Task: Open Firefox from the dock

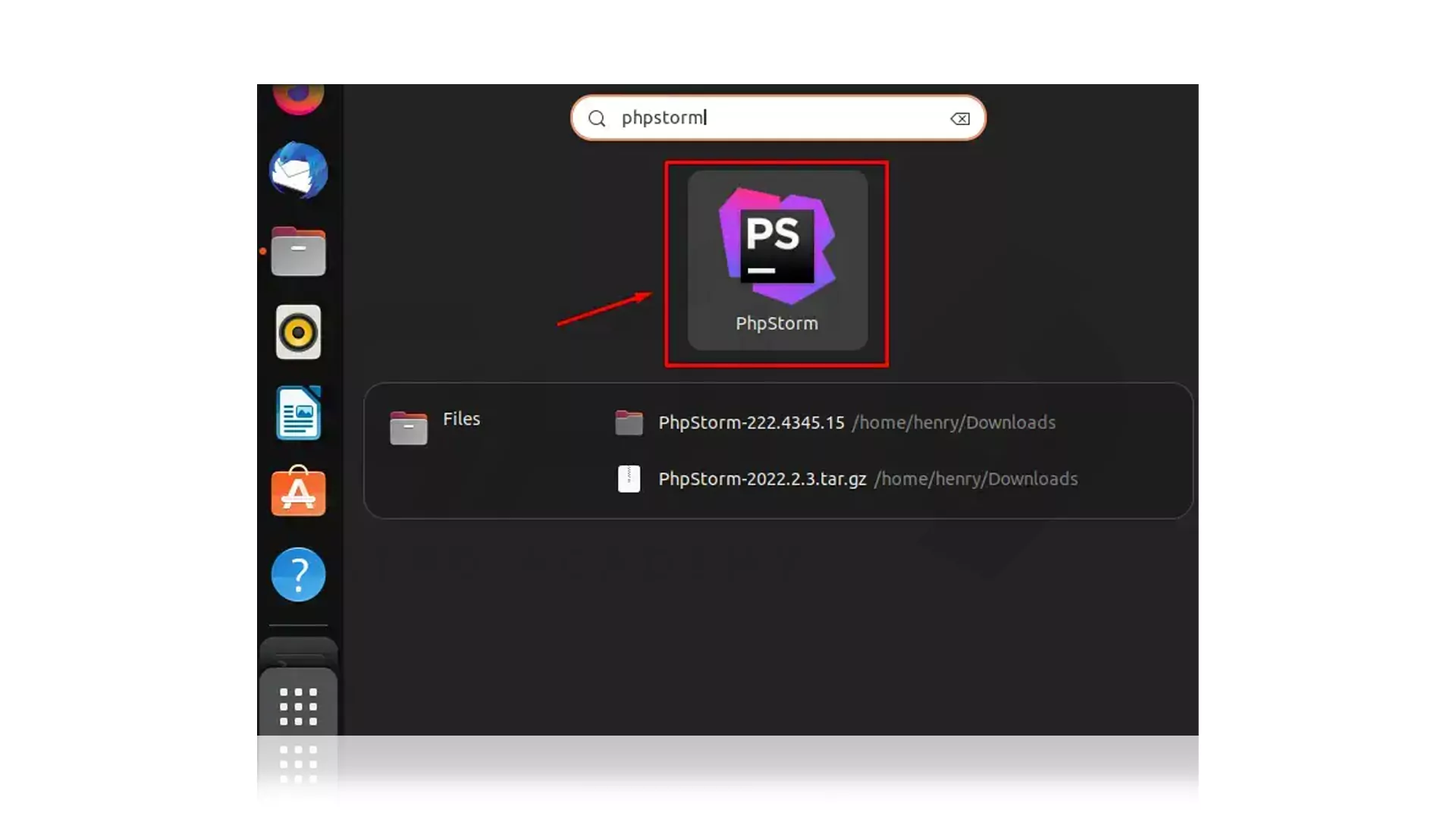Action: (x=299, y=99)
